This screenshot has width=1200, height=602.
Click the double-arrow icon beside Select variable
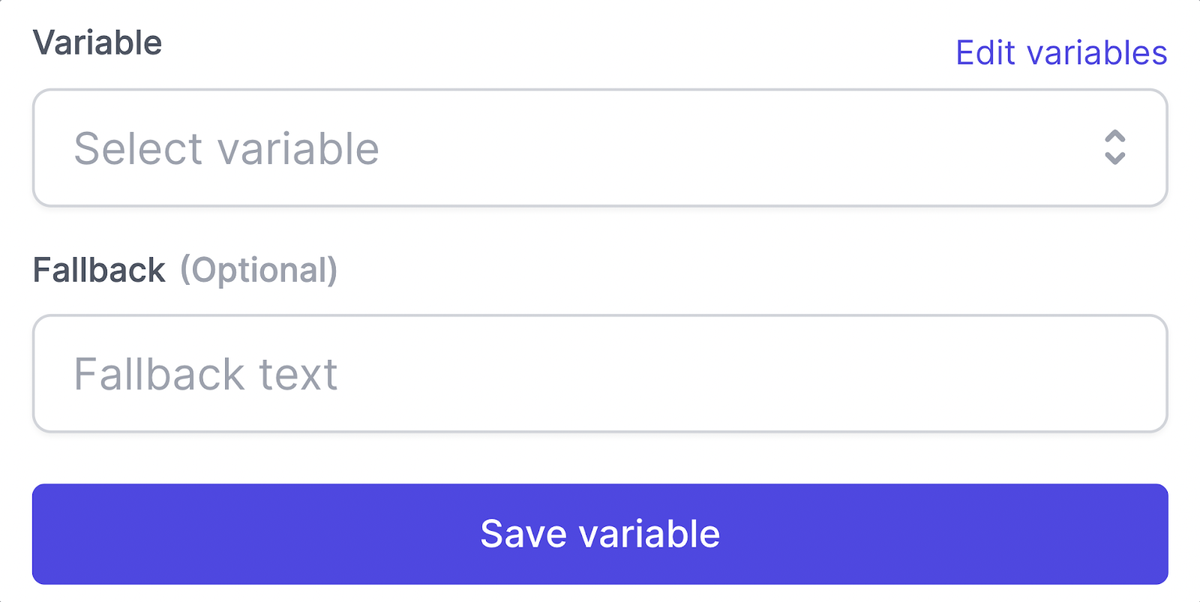tap(1115, 148)
